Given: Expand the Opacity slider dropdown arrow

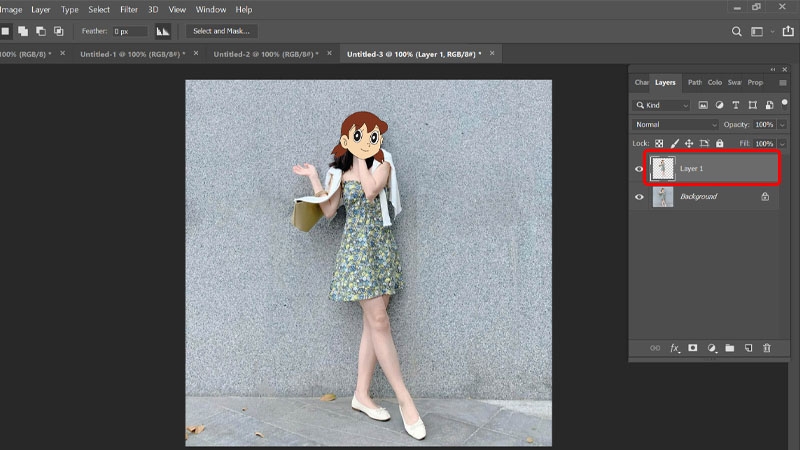Looking at the screenshot, I should 782,124.
